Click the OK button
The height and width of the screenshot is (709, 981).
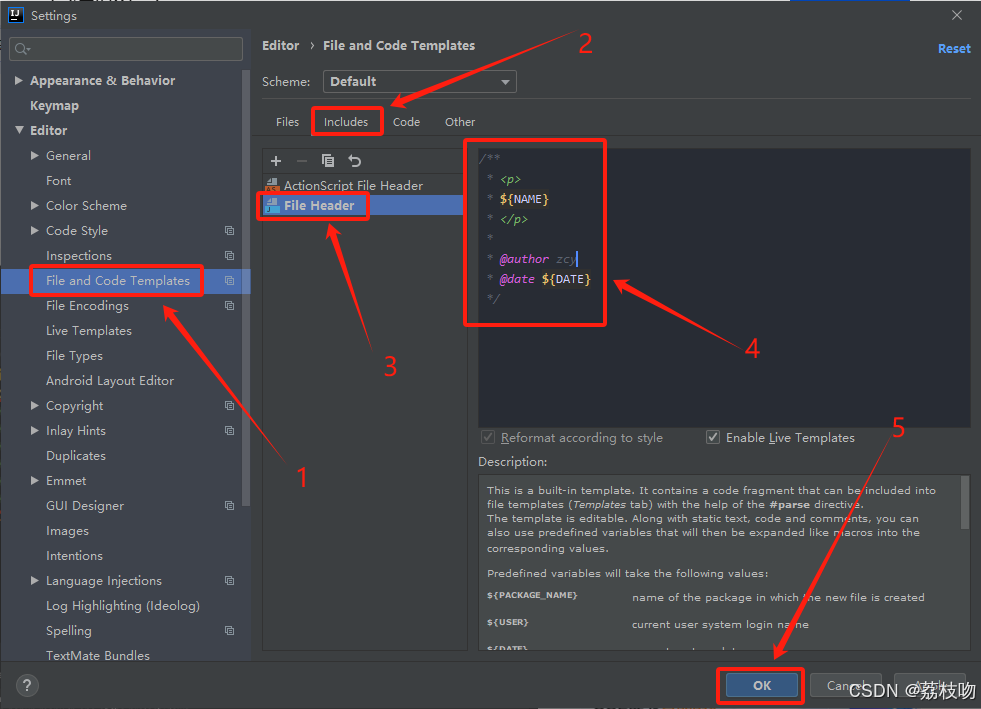point(761,685)
